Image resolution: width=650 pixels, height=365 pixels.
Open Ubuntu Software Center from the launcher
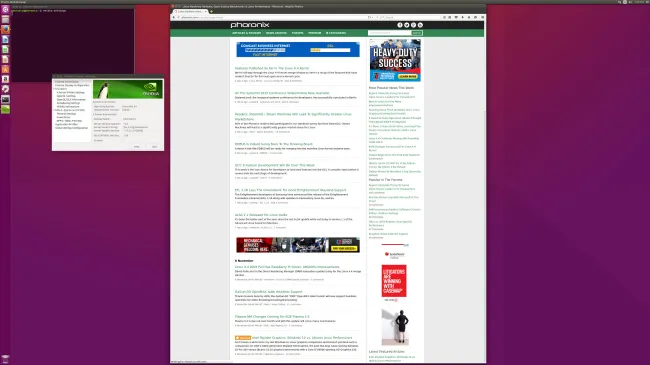tap(5, 69)
